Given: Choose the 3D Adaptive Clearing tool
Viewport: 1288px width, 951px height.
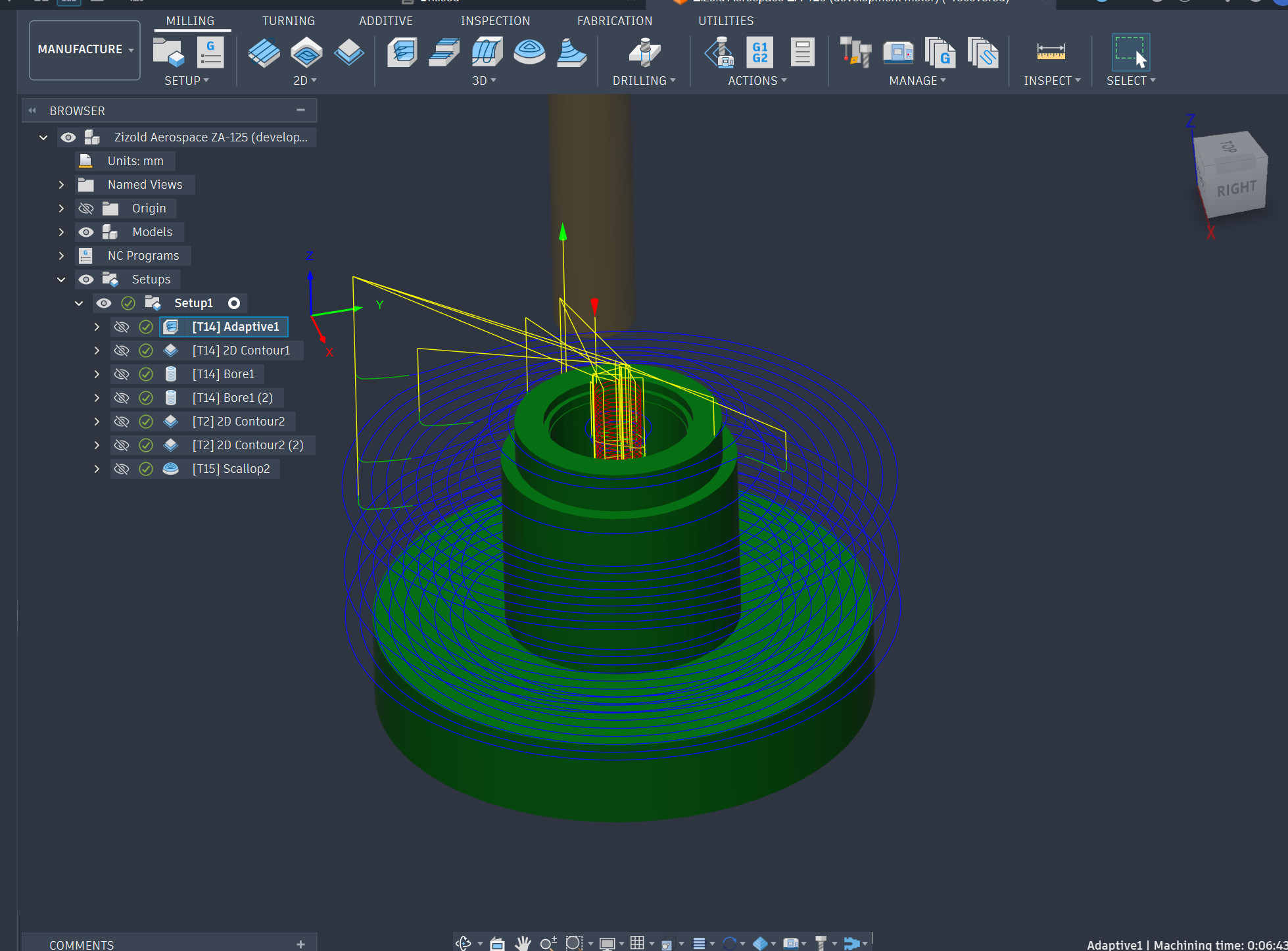Looking at the screenshot, I should coord(402,52).
